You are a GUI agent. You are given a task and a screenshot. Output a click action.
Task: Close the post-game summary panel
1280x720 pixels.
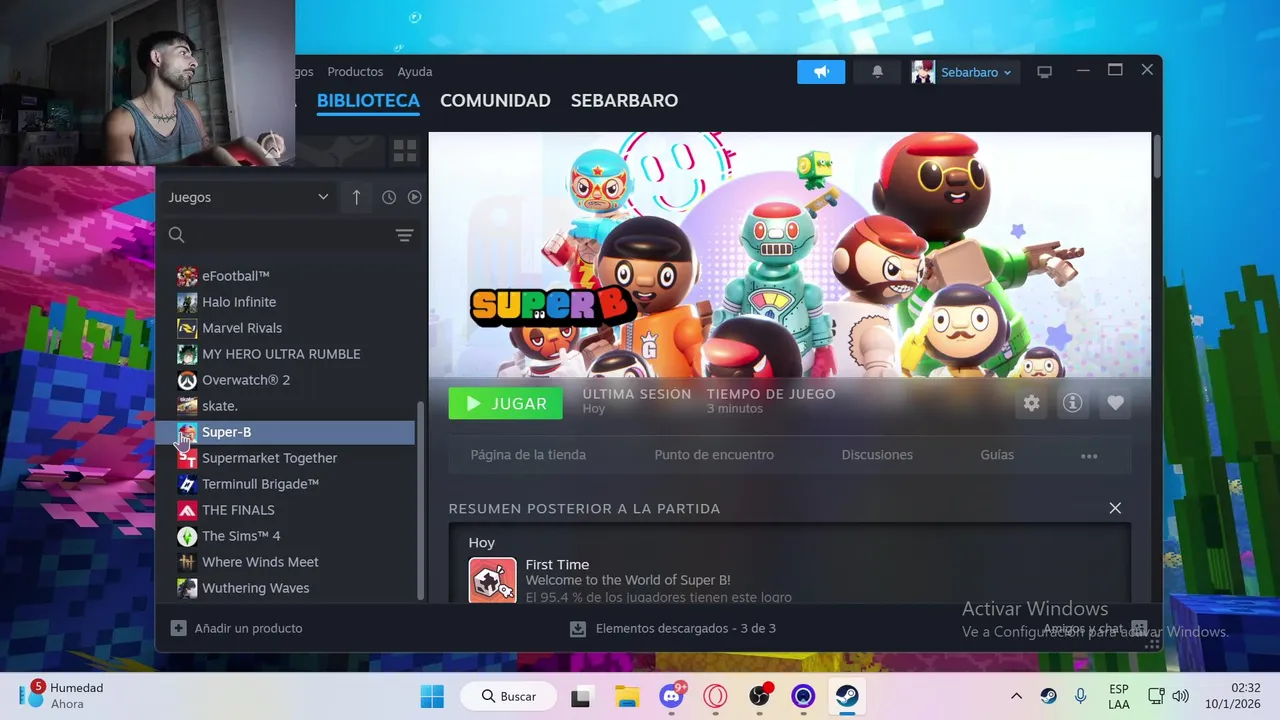click(1115, 508)
